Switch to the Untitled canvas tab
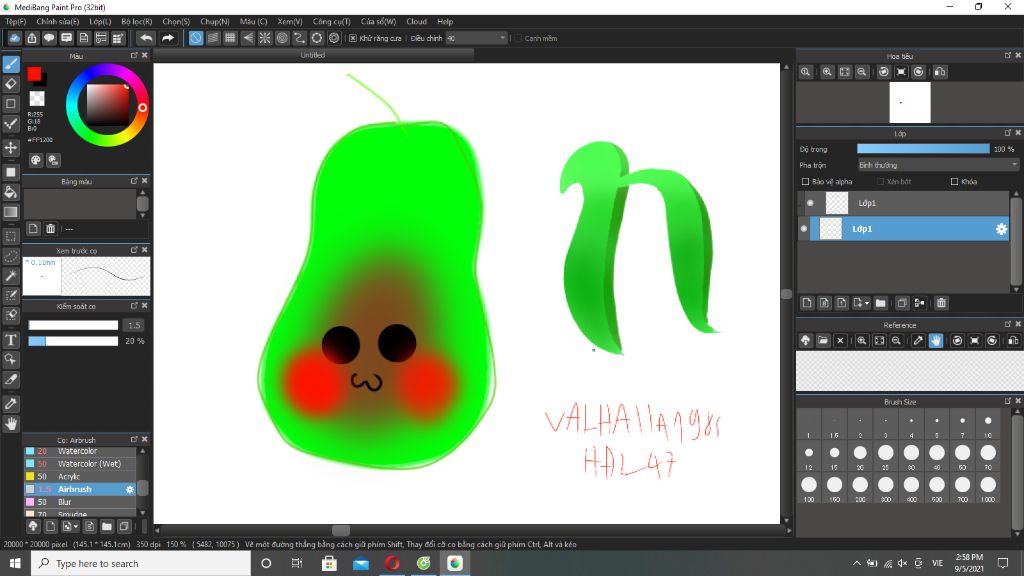 [313, 56]
